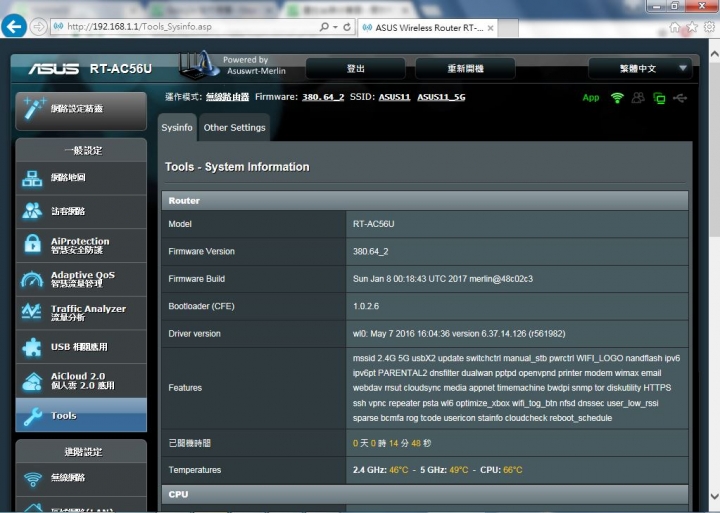
Task: Open the 繁體中文 language dropdown
Action: click(640, 69)
